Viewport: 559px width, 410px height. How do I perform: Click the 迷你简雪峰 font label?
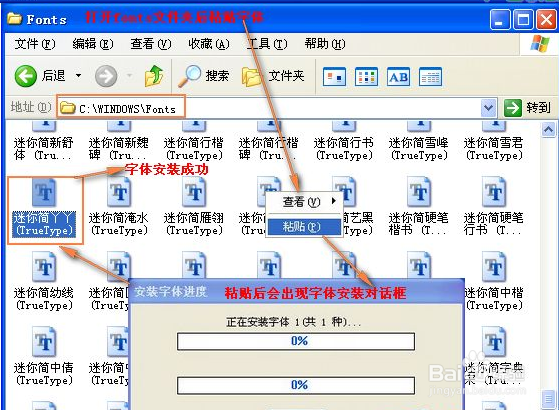(419, 149)
